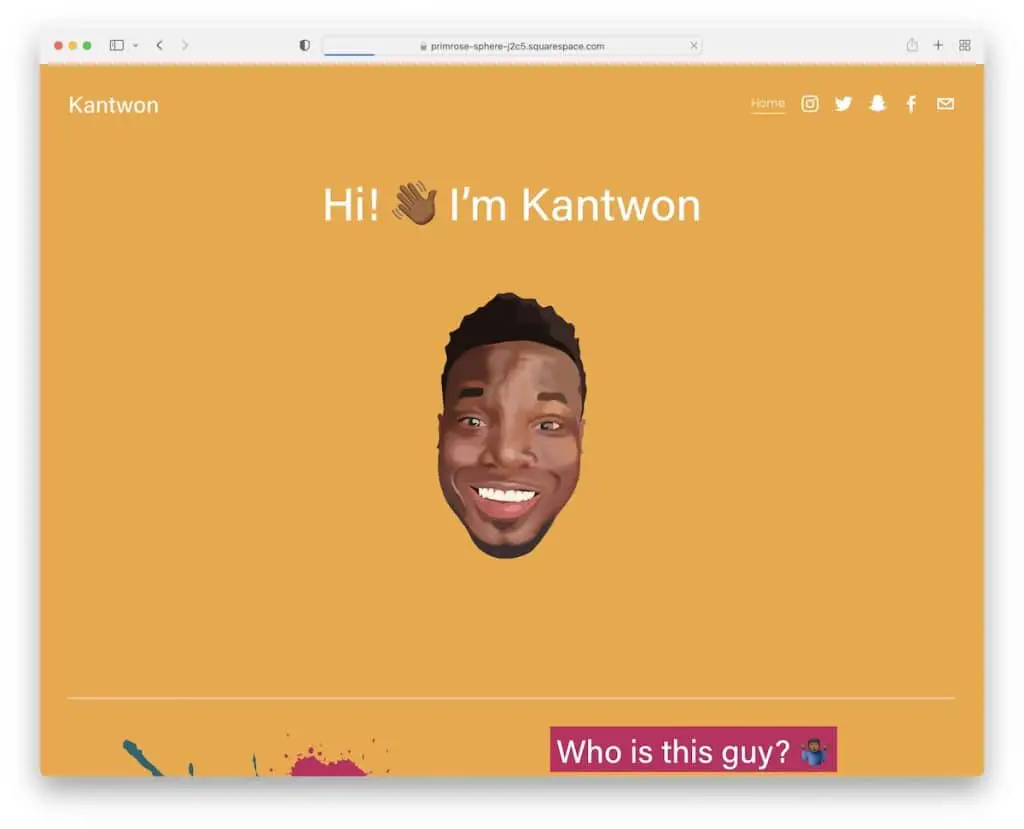Click the 'Hi! I'm Kantwon' heading
This screenshot has height=829, width=1024.
(x=511, y=205)
